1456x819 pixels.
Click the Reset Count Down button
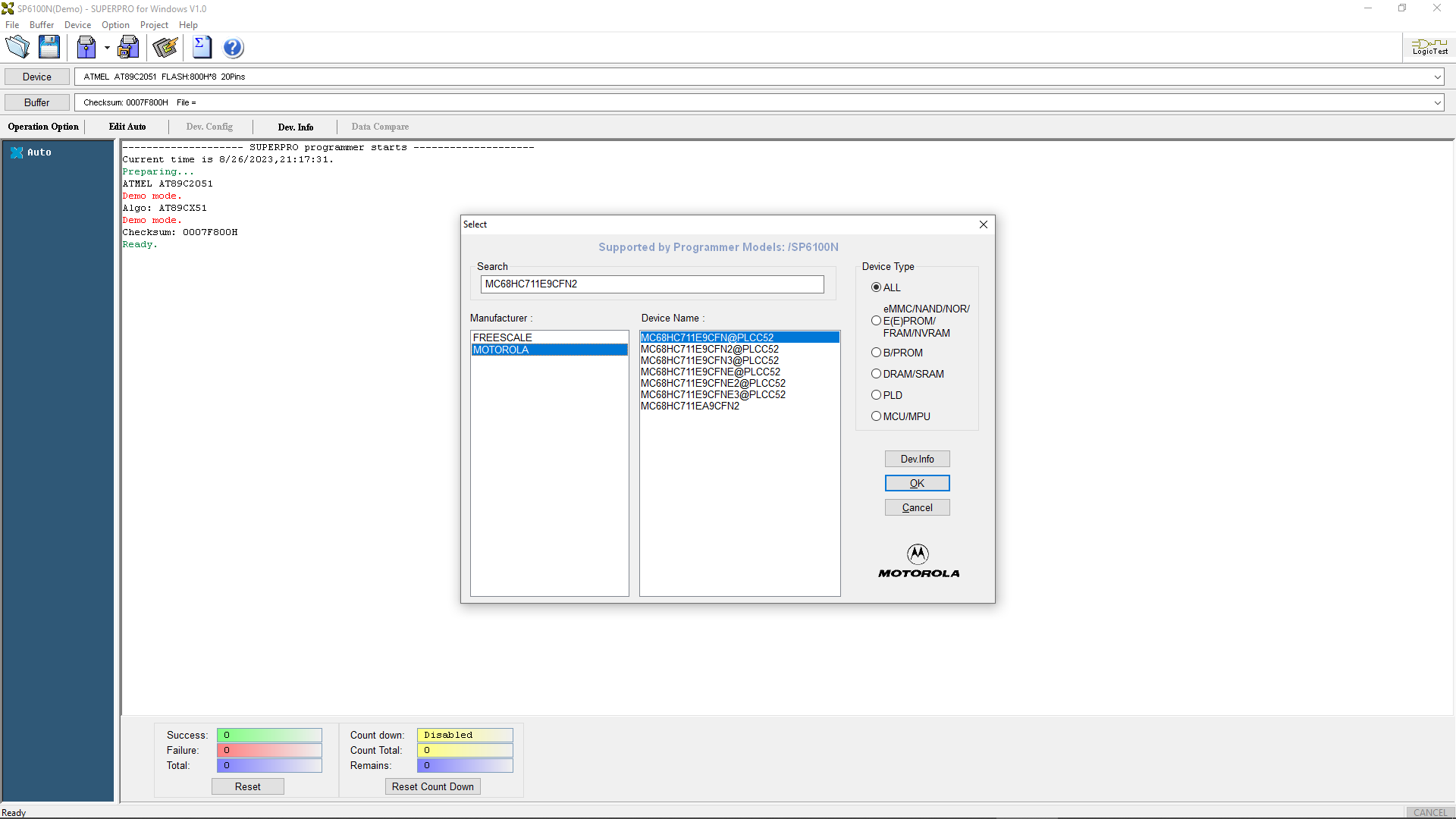click(x=432, y=786)
